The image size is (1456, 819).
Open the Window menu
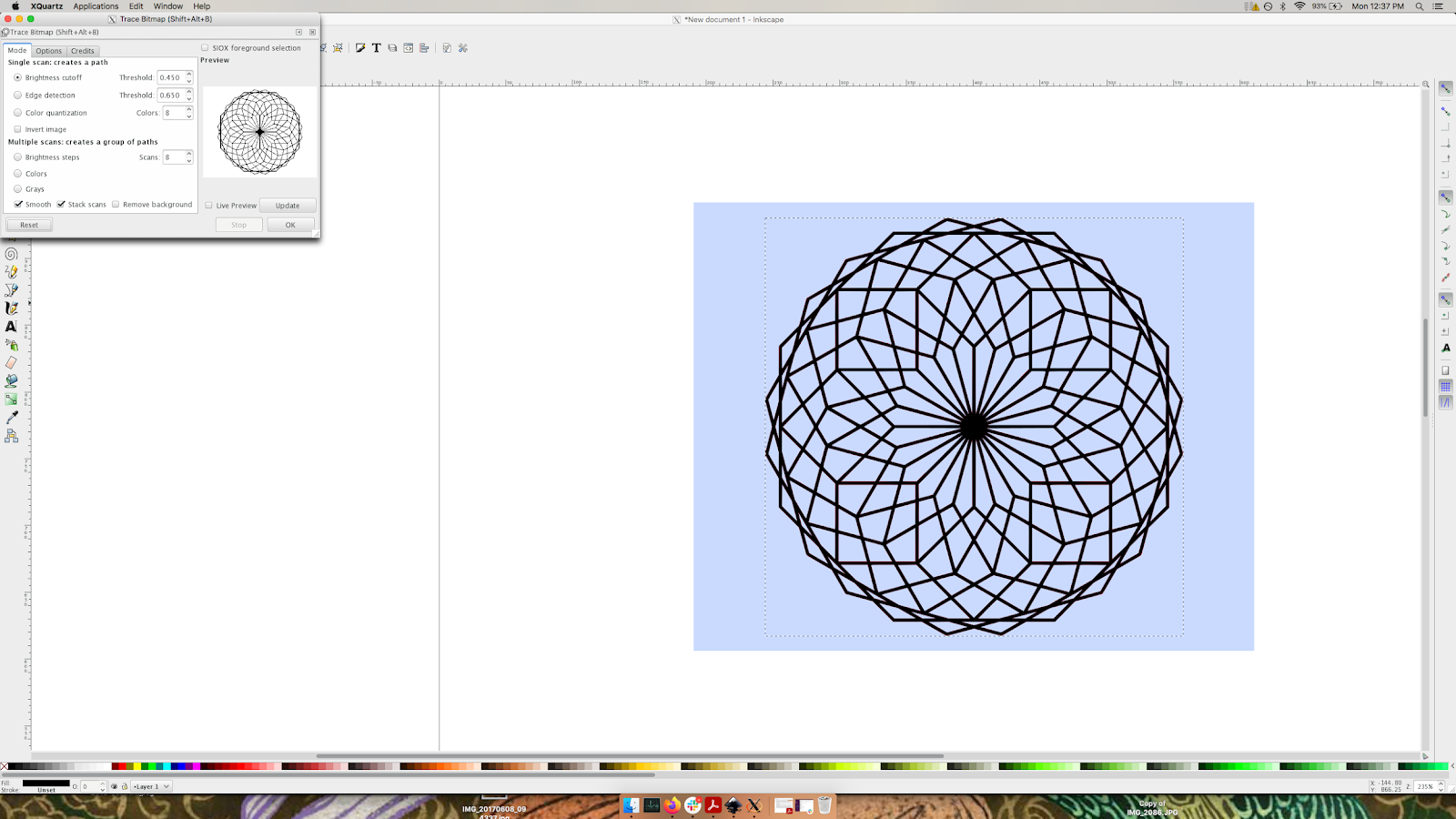point(167,6)
